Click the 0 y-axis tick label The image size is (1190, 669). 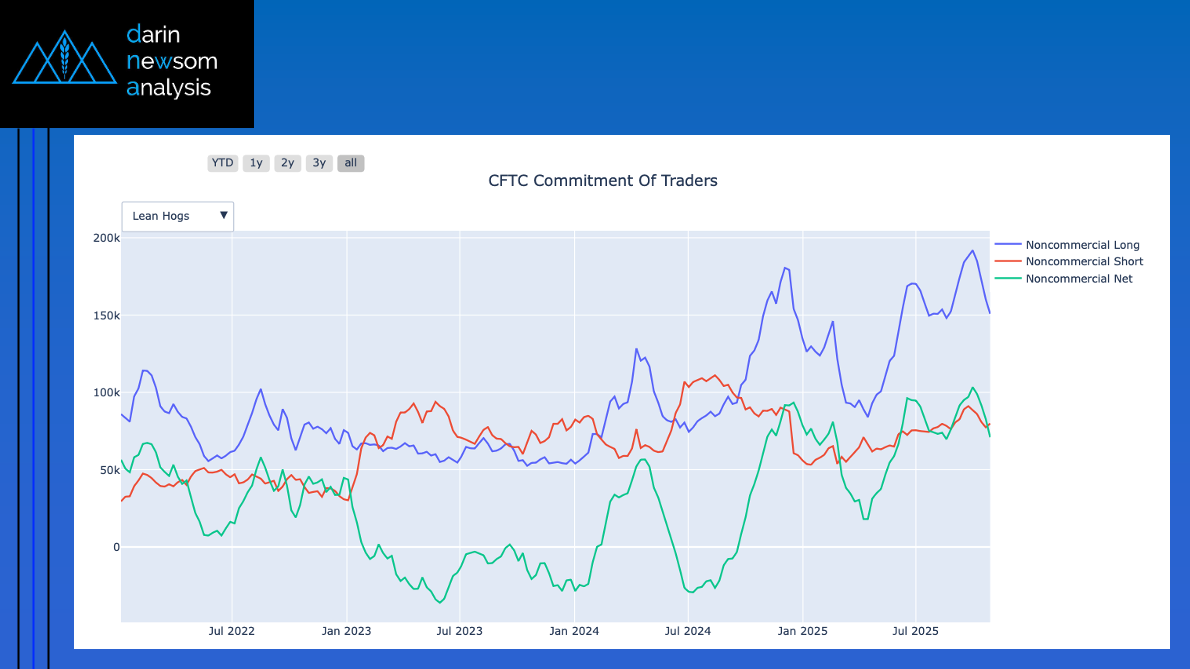click(x=116, y=547)
